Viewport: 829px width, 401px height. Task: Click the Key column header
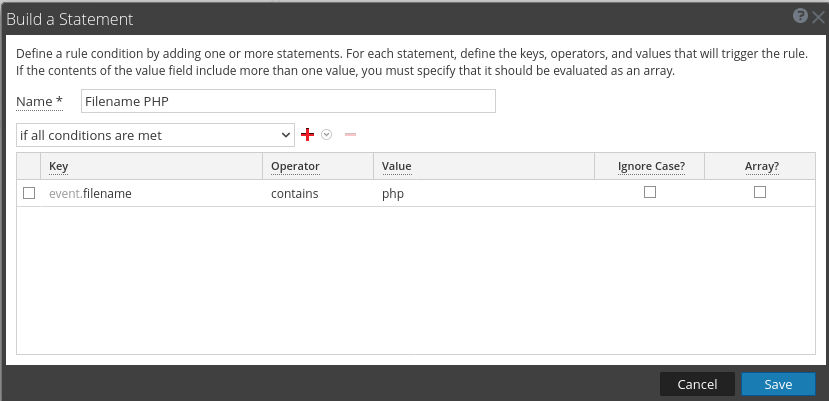click(58, 166)
